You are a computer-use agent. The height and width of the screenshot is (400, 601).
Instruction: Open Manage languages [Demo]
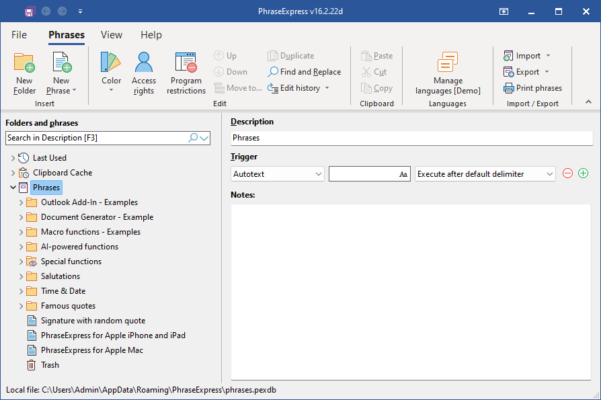click(x=448, y=73)
